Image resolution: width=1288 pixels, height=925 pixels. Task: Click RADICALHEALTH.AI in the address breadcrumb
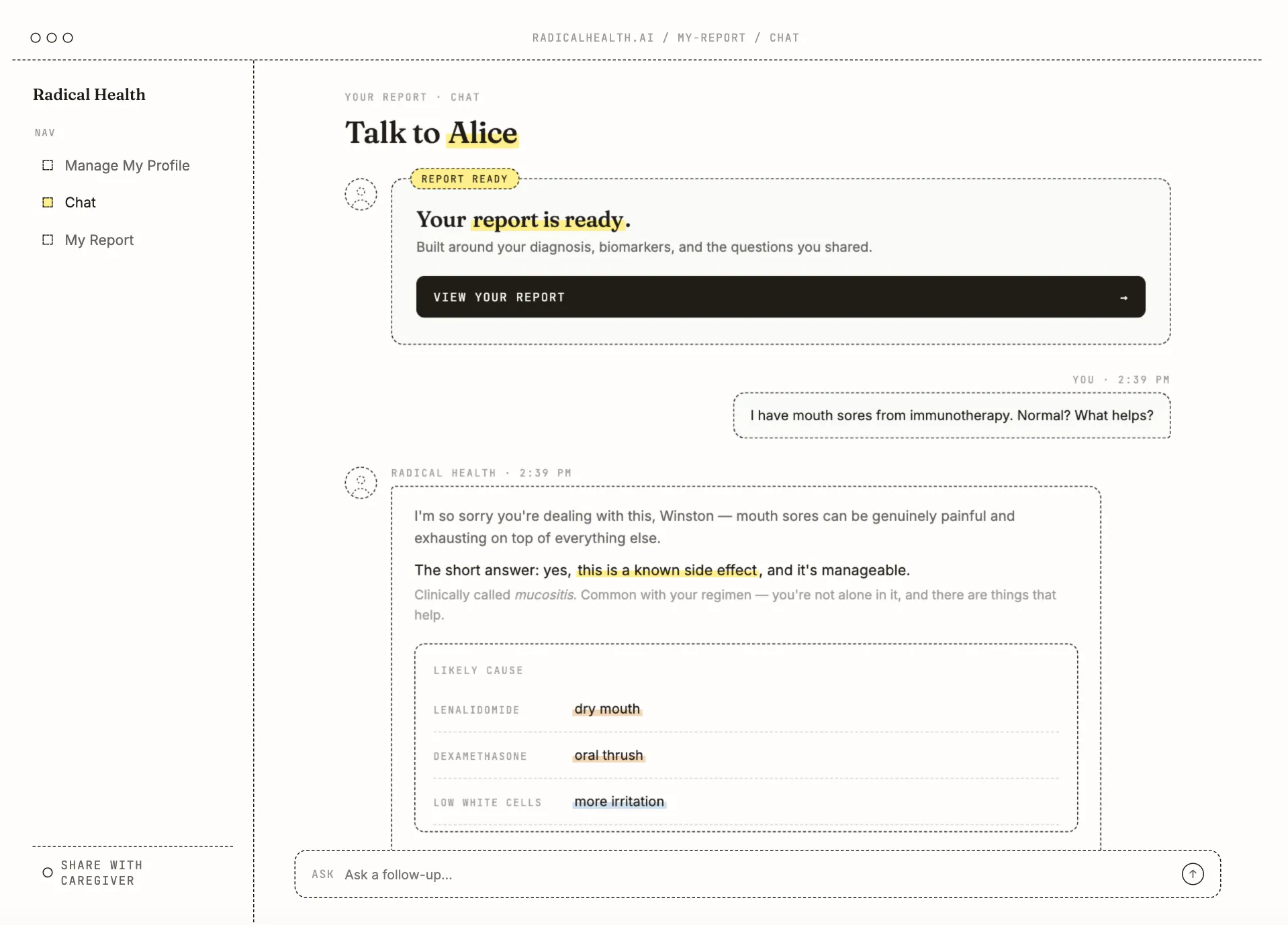coord(593,38)
